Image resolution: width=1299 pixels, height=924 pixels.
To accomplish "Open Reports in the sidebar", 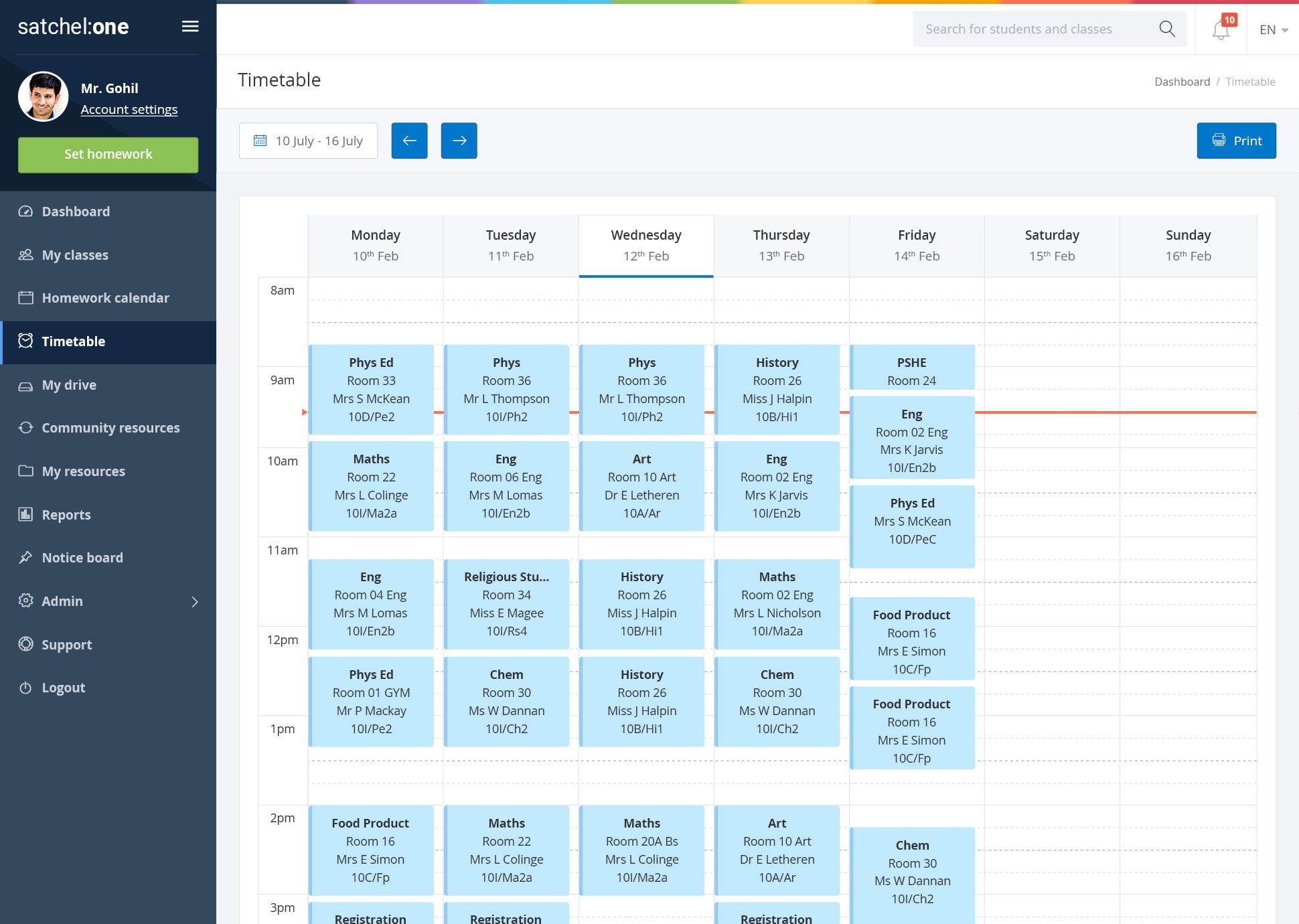I will (108, 514).
